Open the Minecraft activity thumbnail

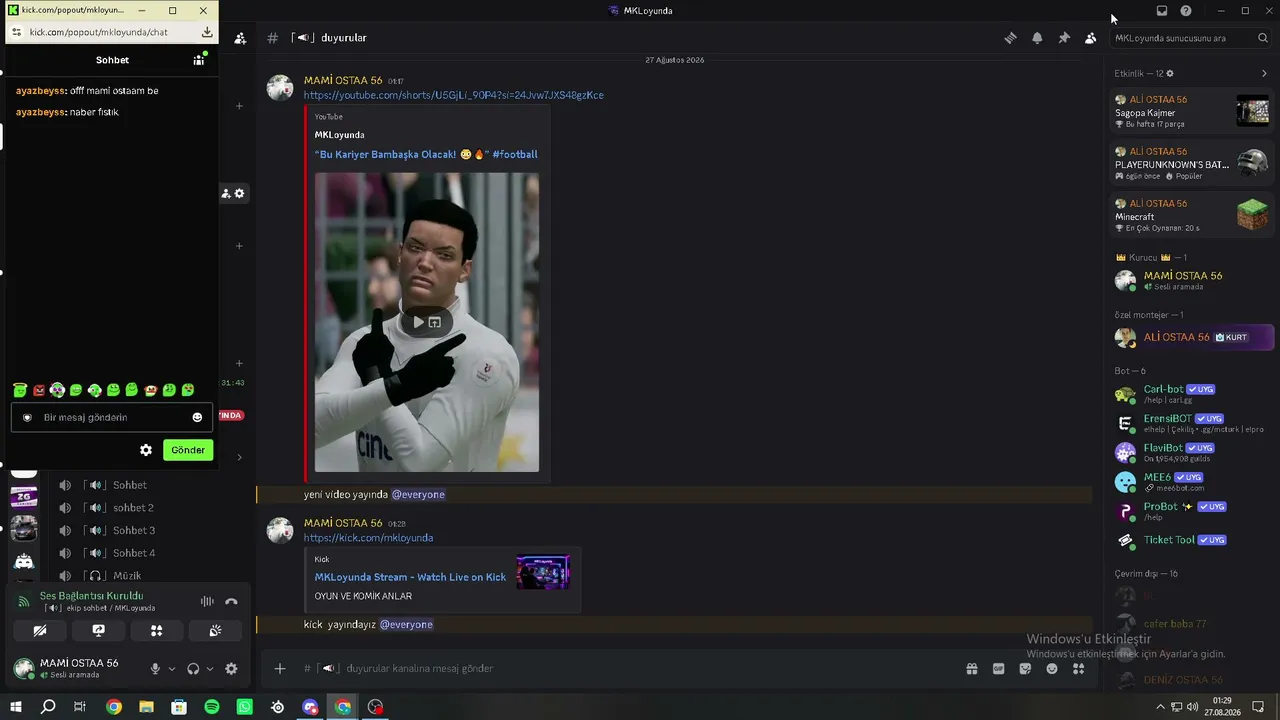click(x=1252, y=214)
